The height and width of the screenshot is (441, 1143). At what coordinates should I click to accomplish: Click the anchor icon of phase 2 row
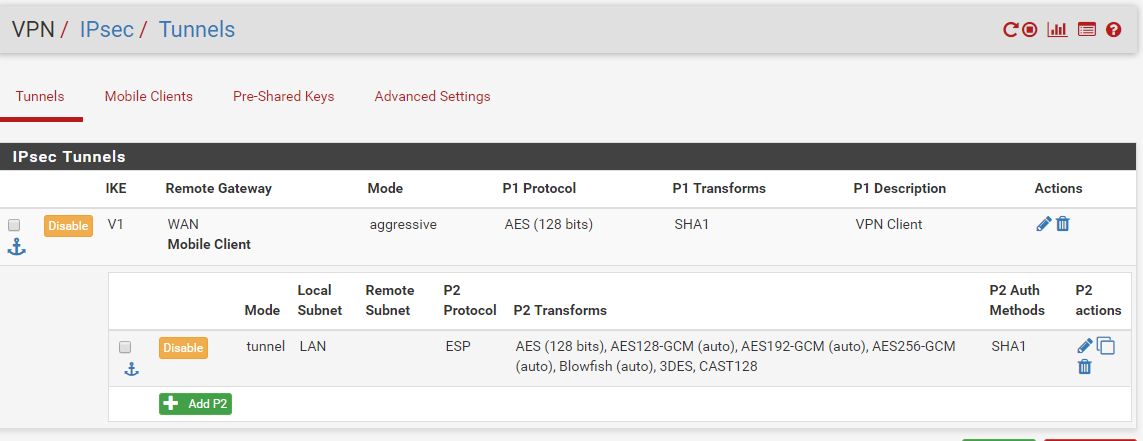point(131,370)
